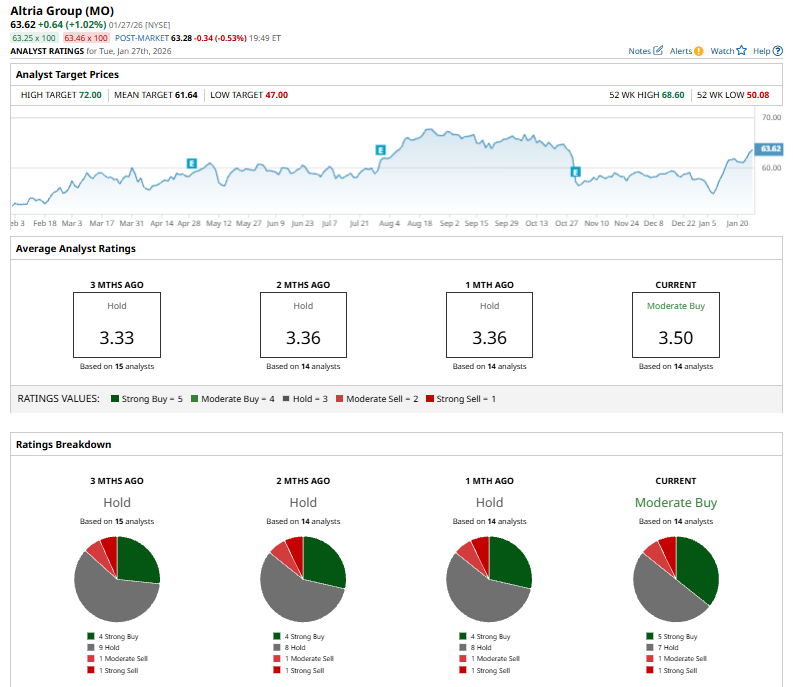
Task: Click '8 Hold' under 2 MTHS AGO
Action: (x=295, y=648)
